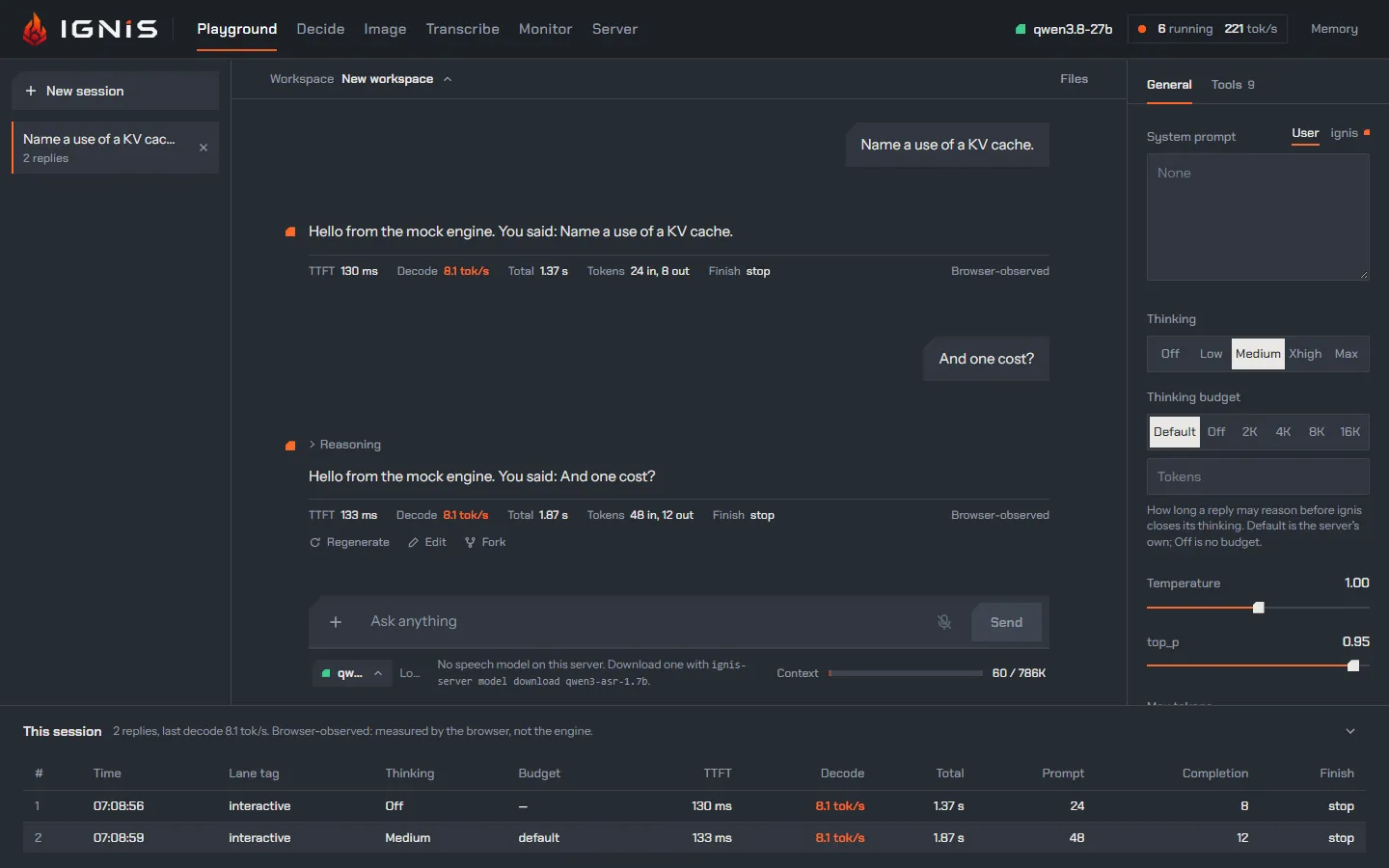
Task: Click the orange avatar beside first reply
Action: point(290,231)
